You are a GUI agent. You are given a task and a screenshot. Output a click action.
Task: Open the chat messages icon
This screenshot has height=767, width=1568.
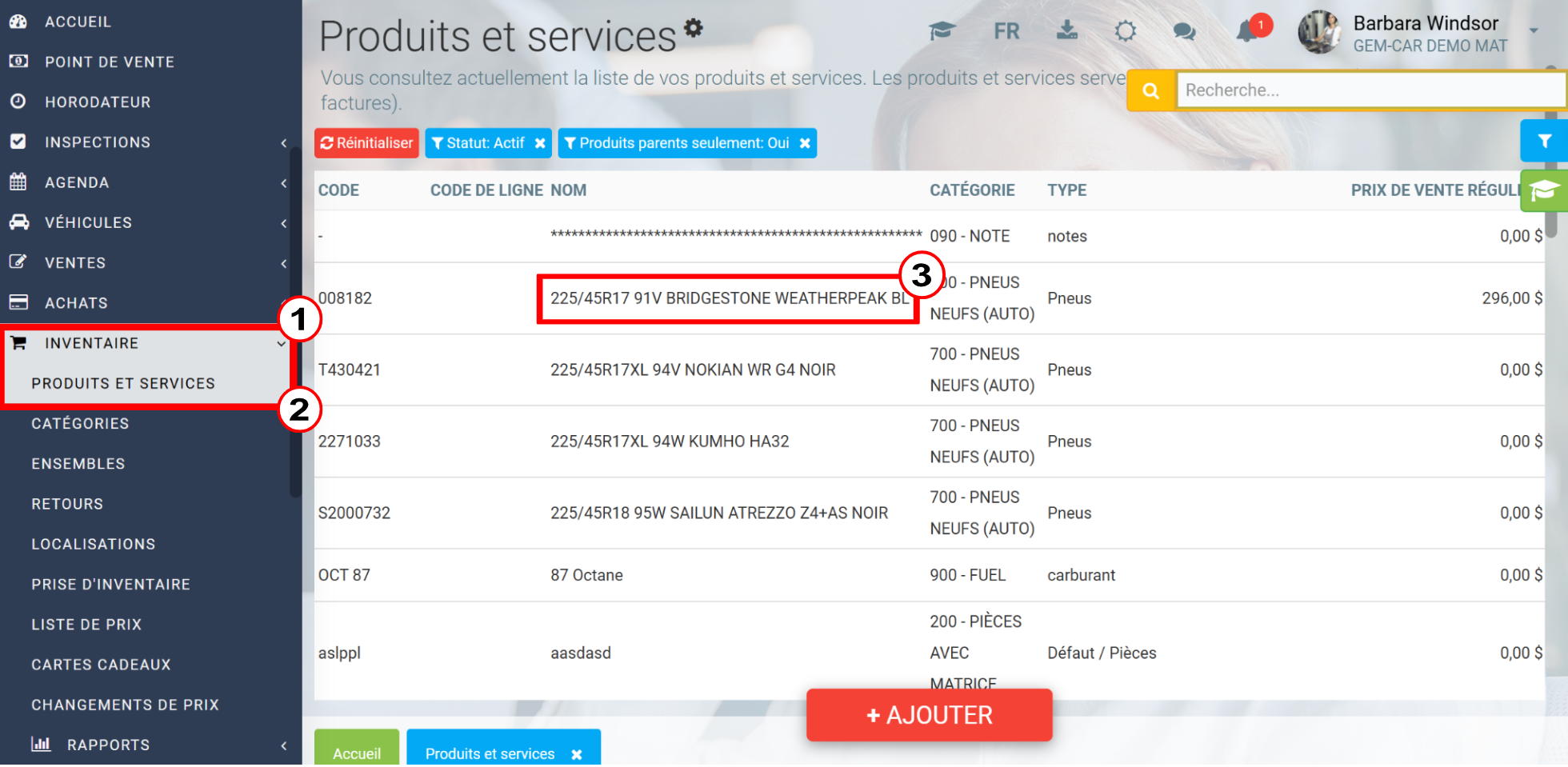[1184, 32]
